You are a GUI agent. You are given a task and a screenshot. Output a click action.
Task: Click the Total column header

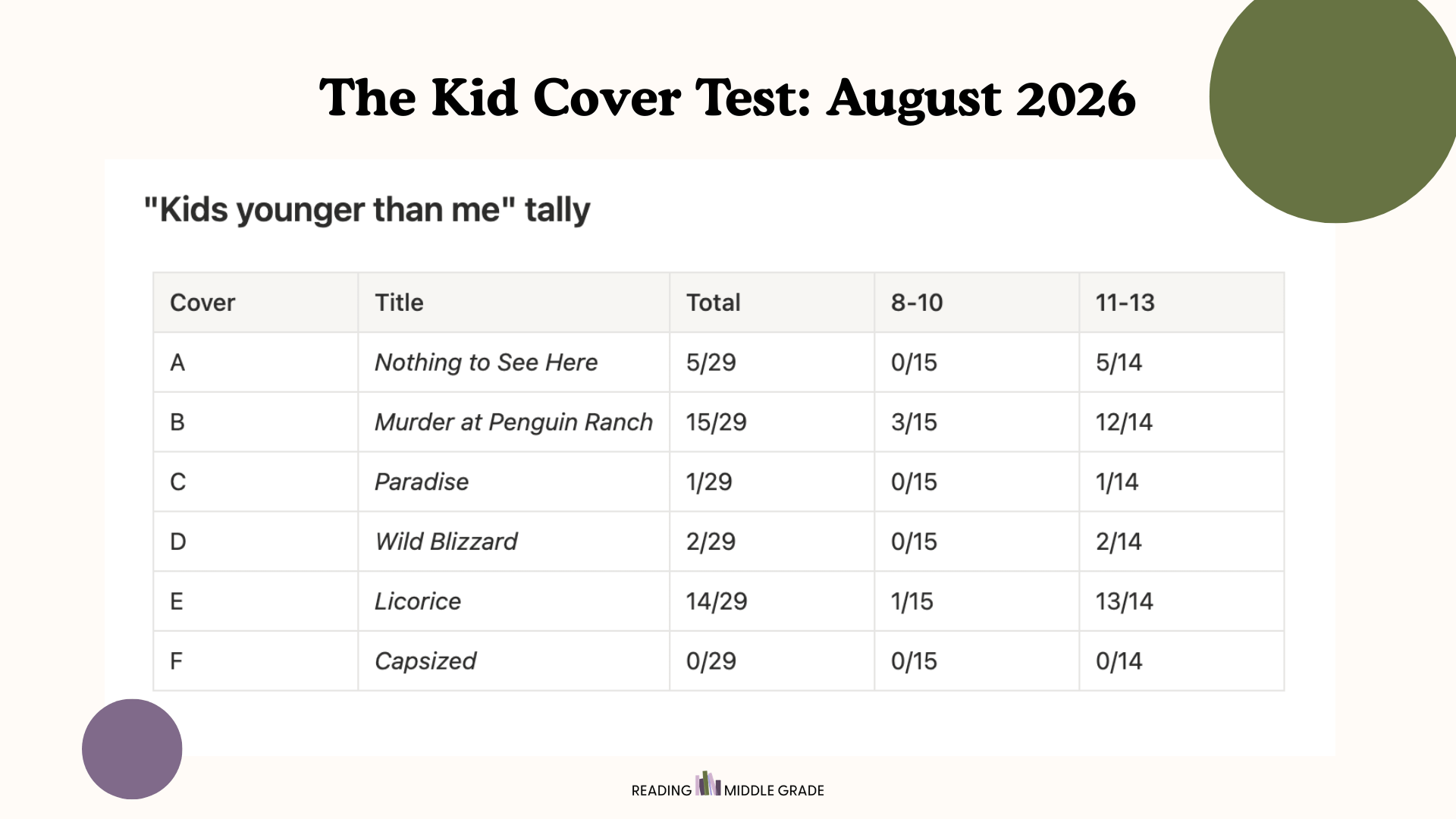[772, 303]
